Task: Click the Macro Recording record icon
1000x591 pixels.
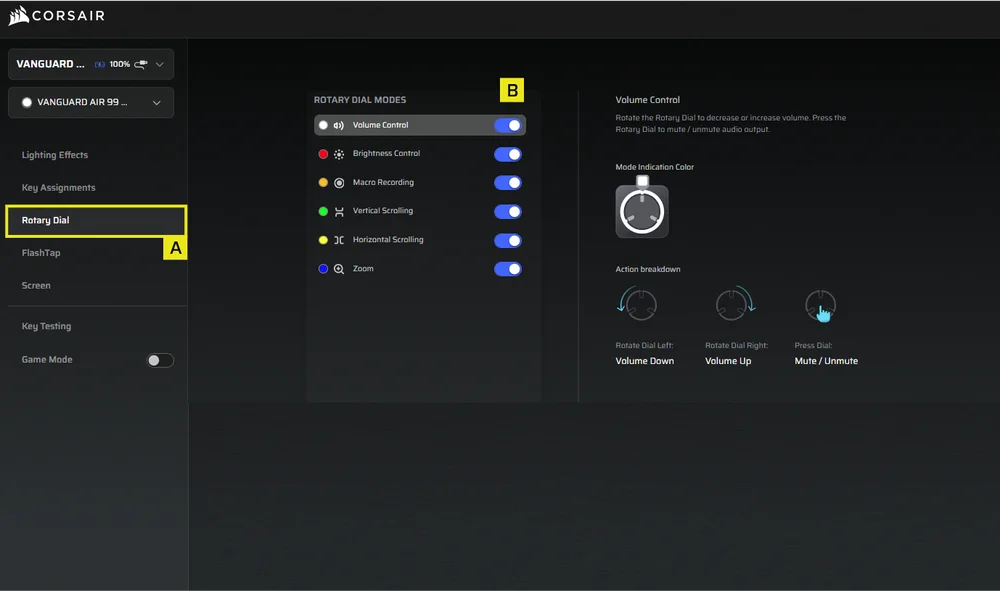Action: tap(339, 183)
